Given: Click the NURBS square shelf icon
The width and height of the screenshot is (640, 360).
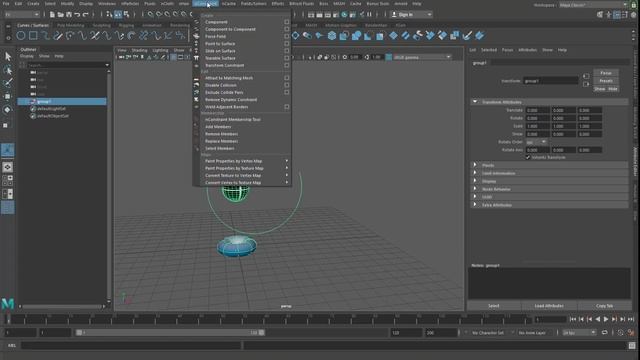Looking at the screenshot, I should coord(33,36).
